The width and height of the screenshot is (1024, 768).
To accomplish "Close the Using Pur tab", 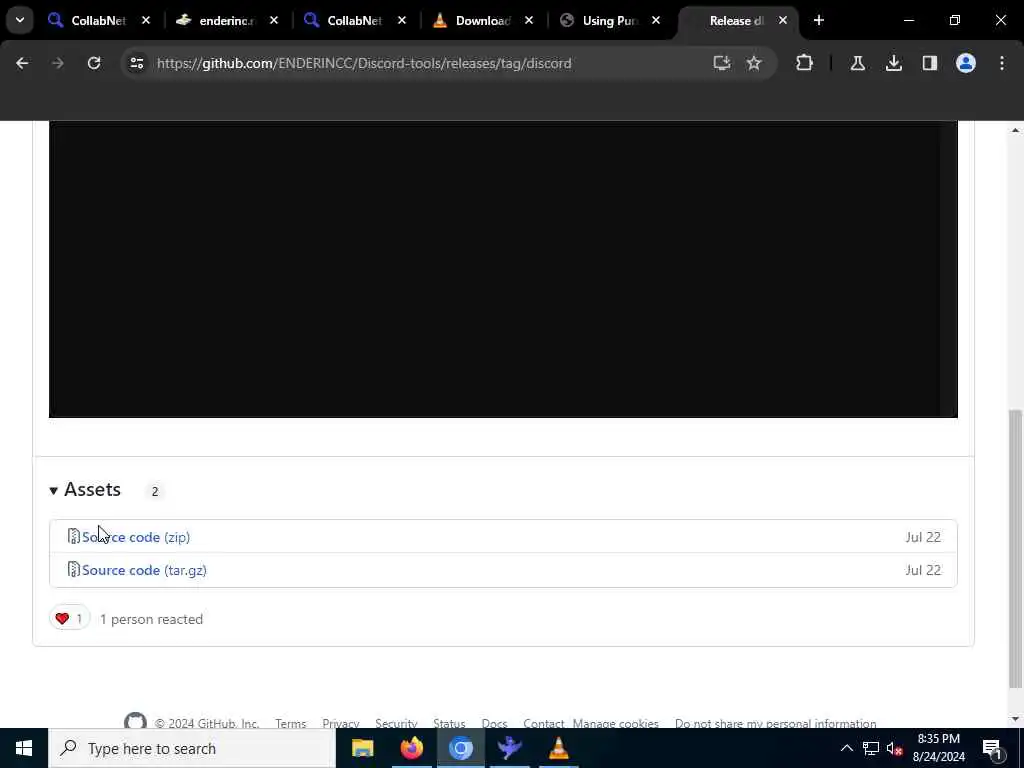I will click(656, 21).
